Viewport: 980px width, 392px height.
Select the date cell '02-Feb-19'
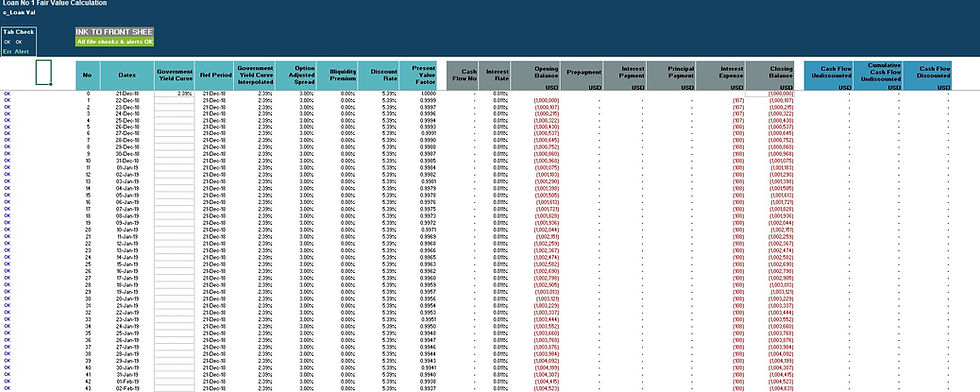point(127,388)
